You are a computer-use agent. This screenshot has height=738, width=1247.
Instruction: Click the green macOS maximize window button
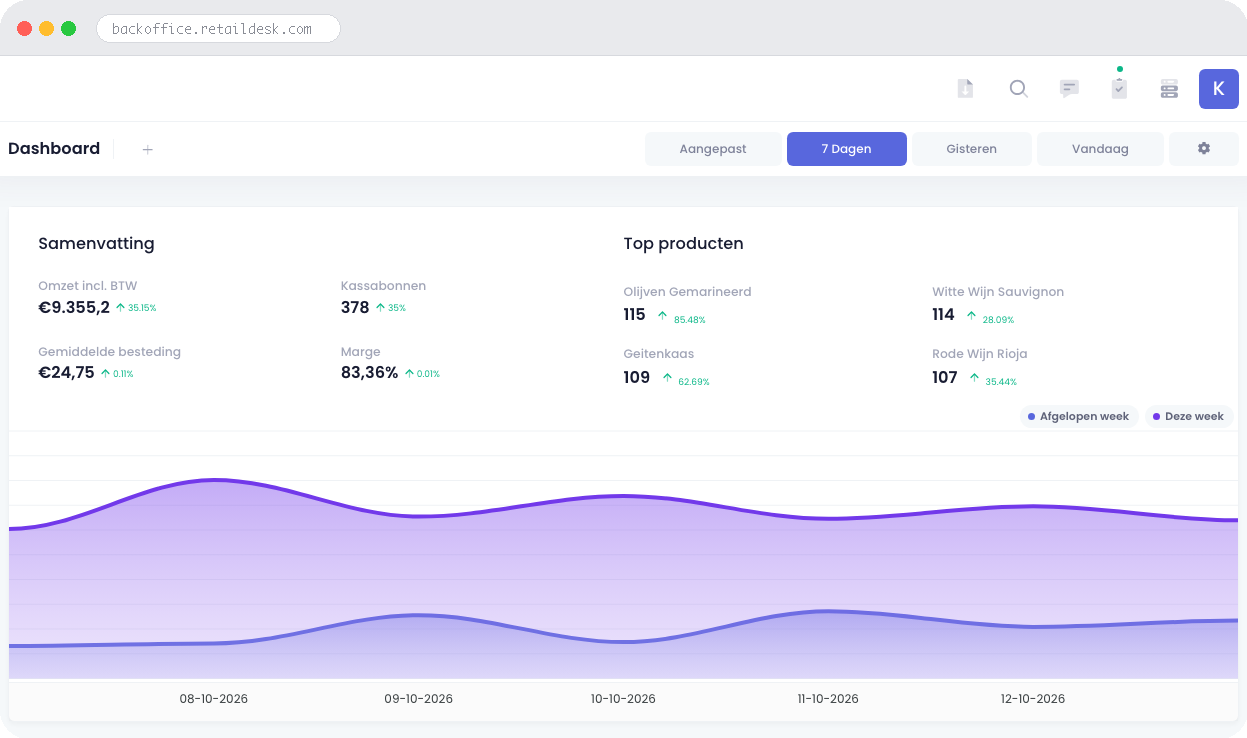point(68,29)
